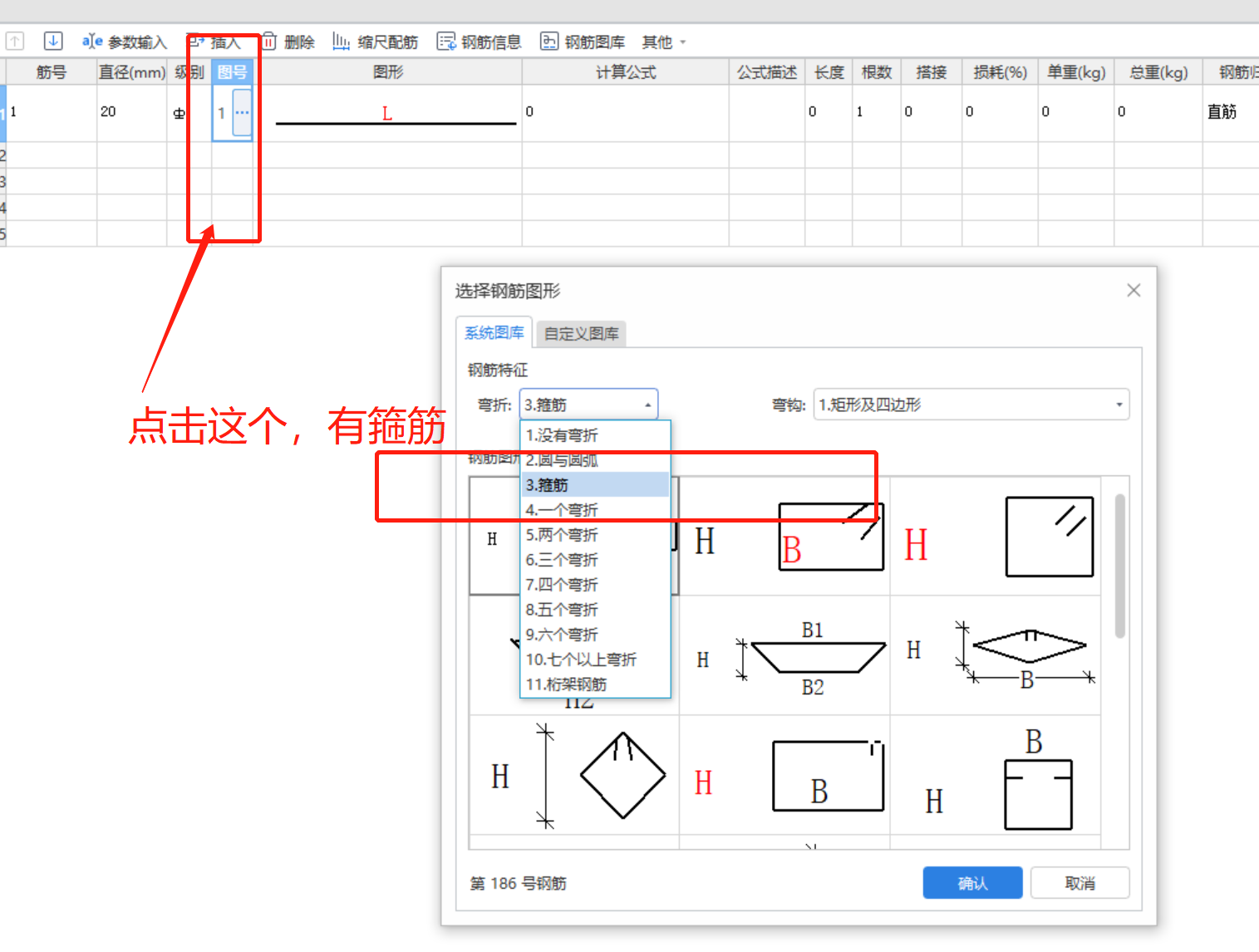Select rectangle stirrup with red H and B

(x=785, y=775)
